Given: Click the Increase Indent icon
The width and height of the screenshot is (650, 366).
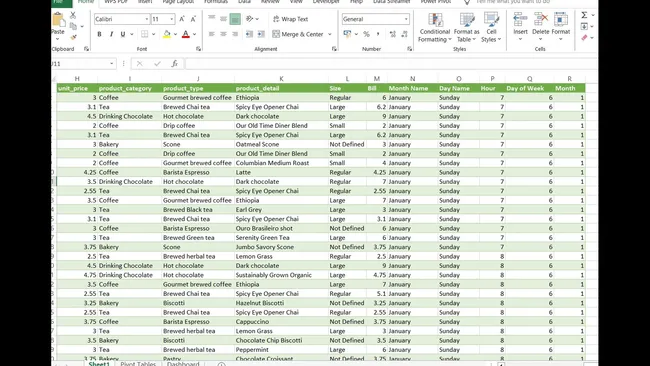Looking at the screenshot, I should 261,34.
